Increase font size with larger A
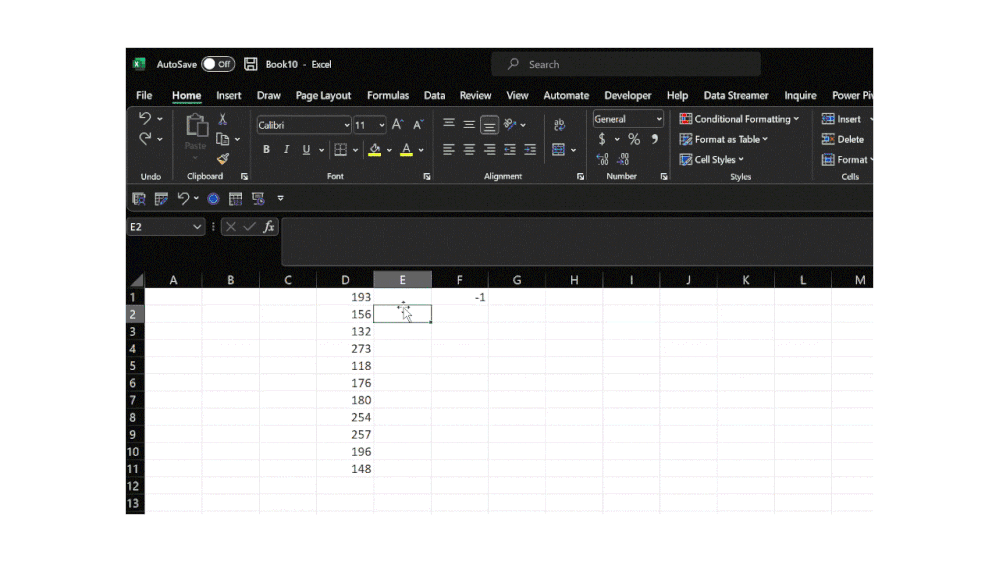The image size is (999, 562). [398, 125]
